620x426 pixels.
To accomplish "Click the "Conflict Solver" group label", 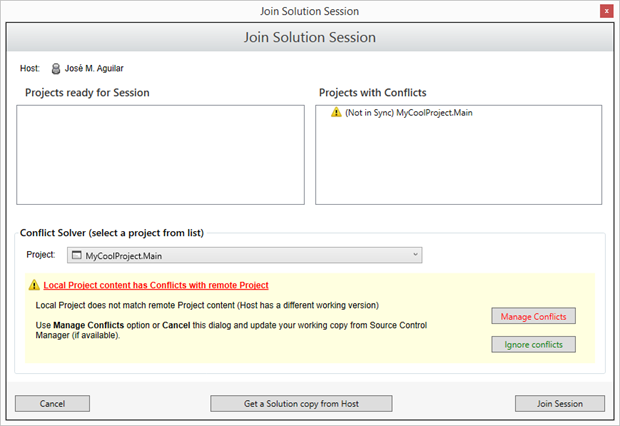I will pos(112,233).
